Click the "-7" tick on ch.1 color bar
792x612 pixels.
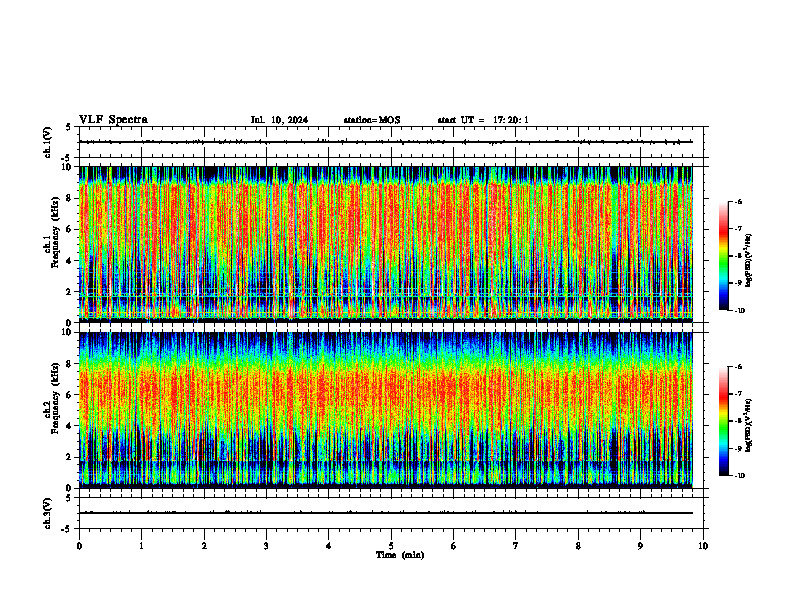[738, 229]
